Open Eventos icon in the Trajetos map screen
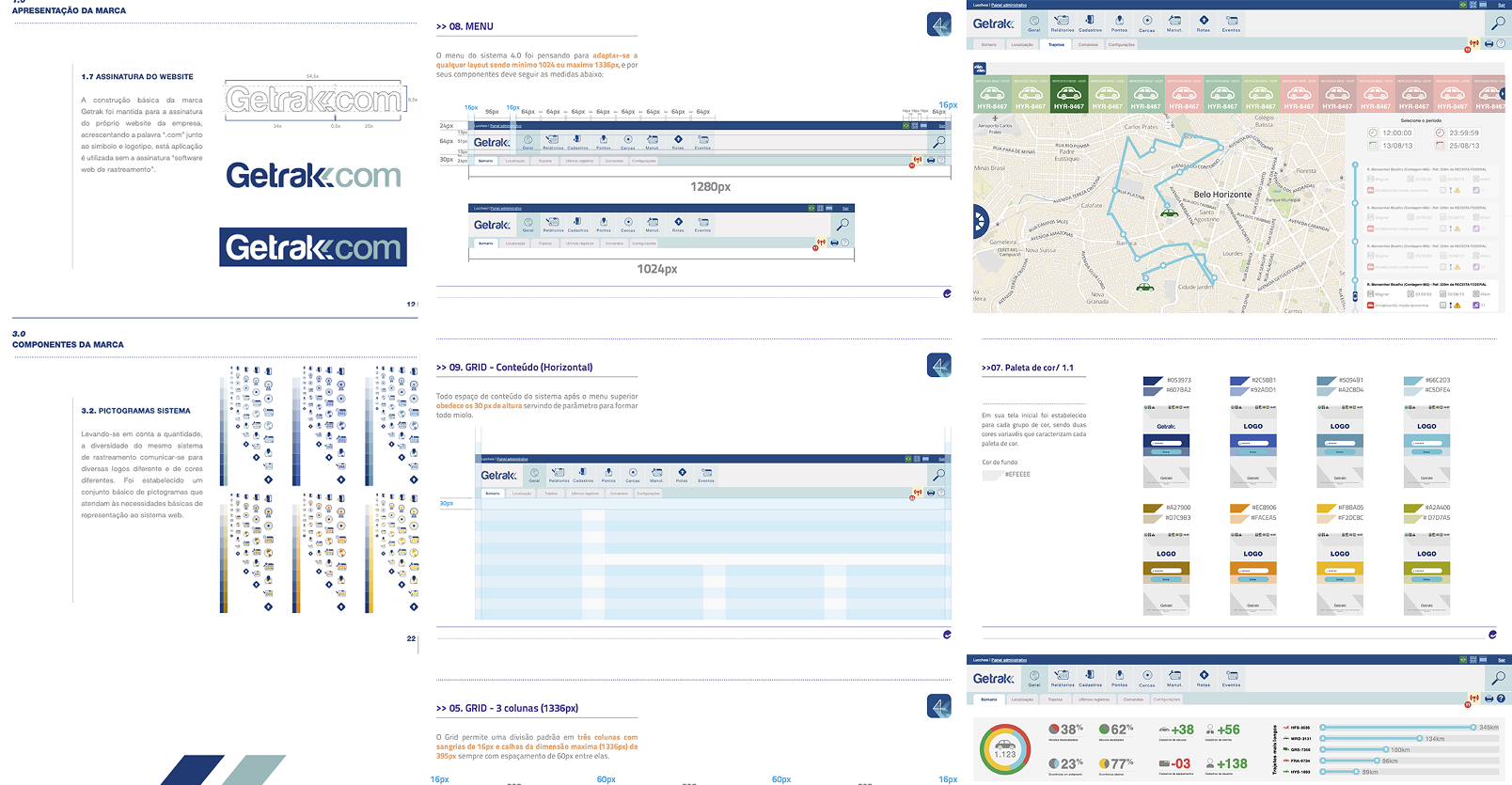Image resolution: width=1512 pixels, height=785 pixels. [1231, 23]
